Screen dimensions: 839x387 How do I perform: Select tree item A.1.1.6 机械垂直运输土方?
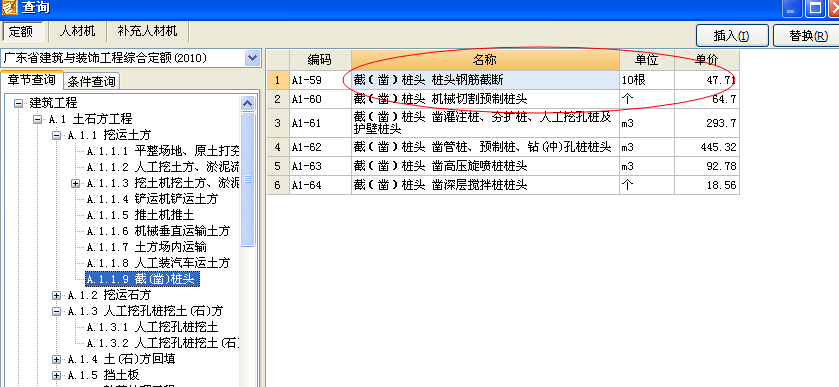click(x=158, y=231)
